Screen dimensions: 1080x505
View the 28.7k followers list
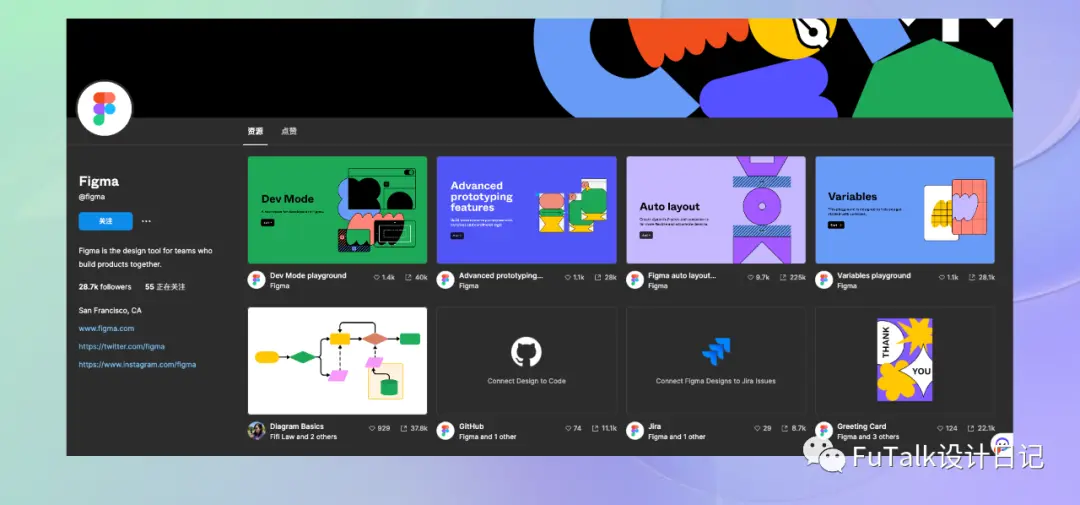[x=107, y=287]
